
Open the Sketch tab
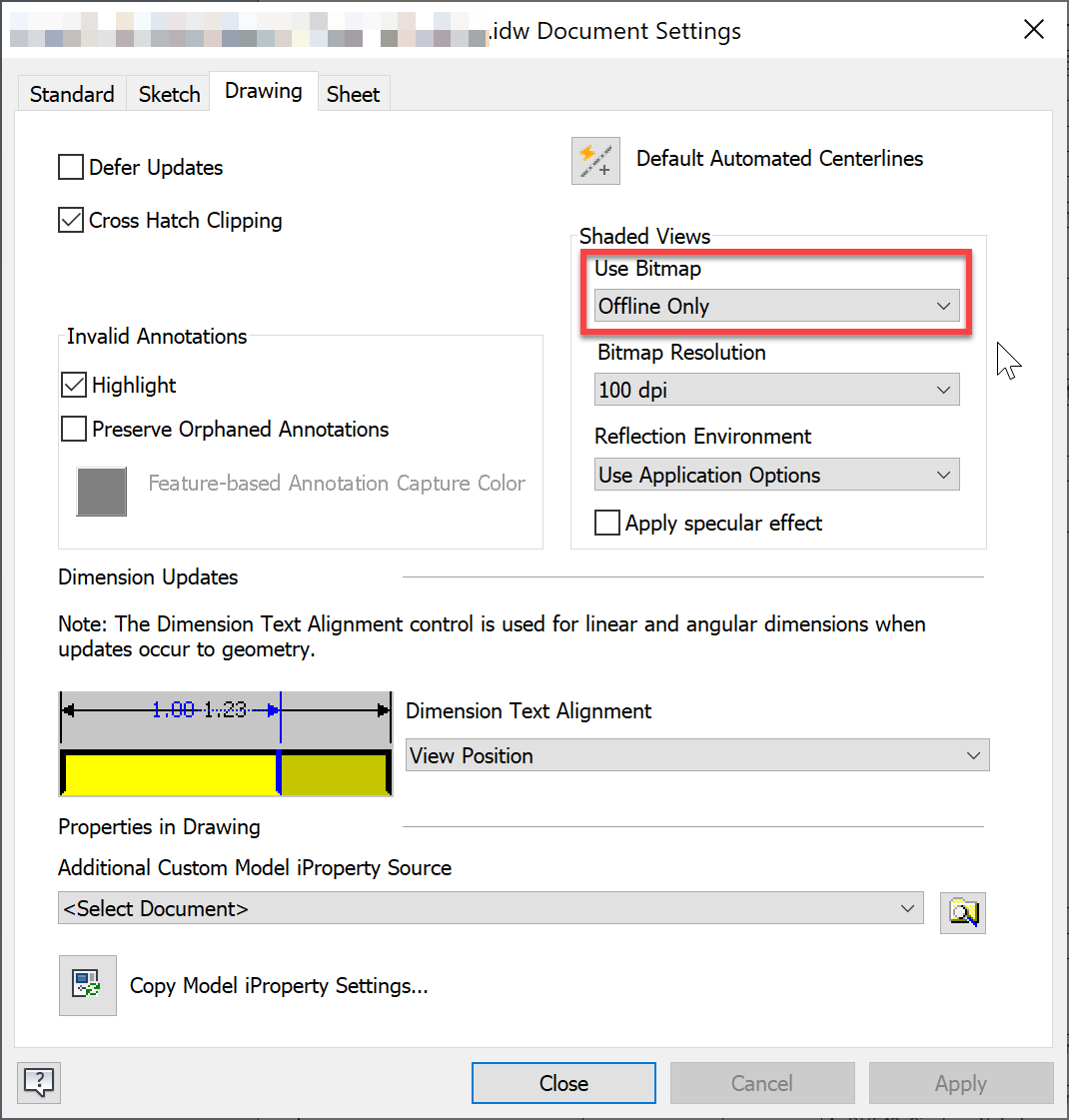pyautogui.click(x=168, y=93)
